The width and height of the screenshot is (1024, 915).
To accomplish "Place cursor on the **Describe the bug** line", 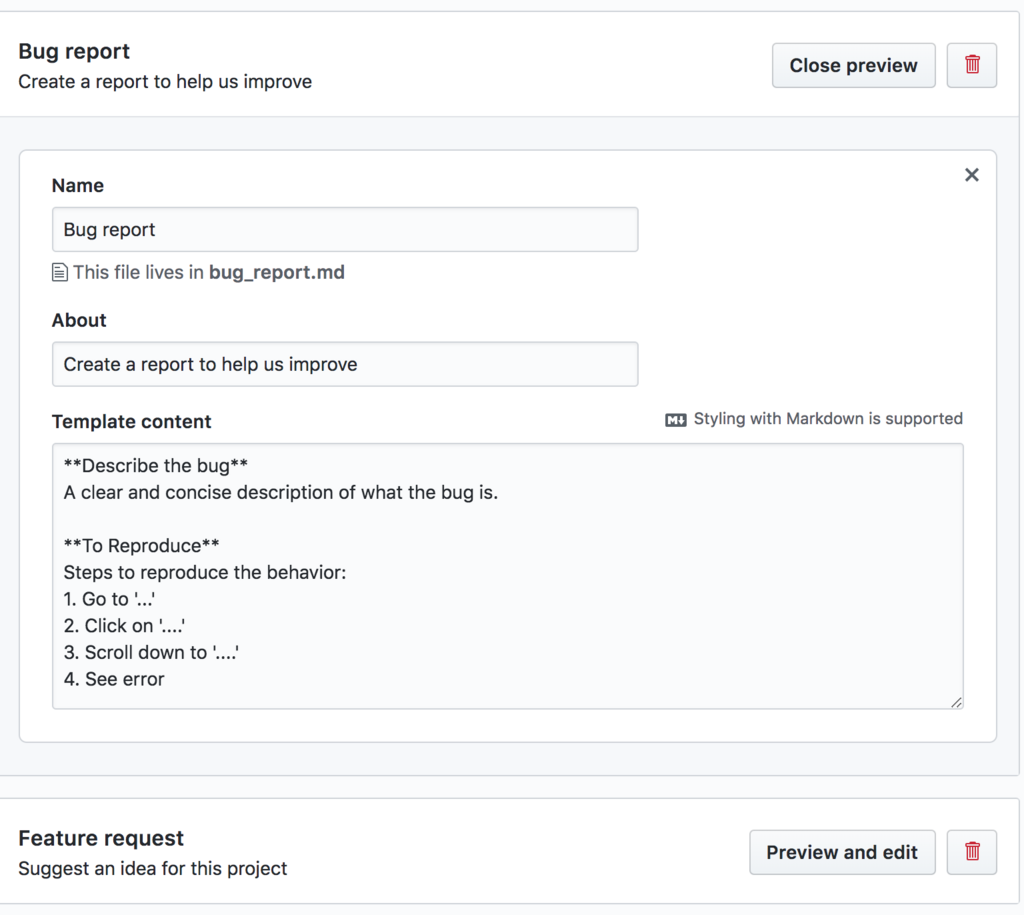I will click(x=155, y=466).
